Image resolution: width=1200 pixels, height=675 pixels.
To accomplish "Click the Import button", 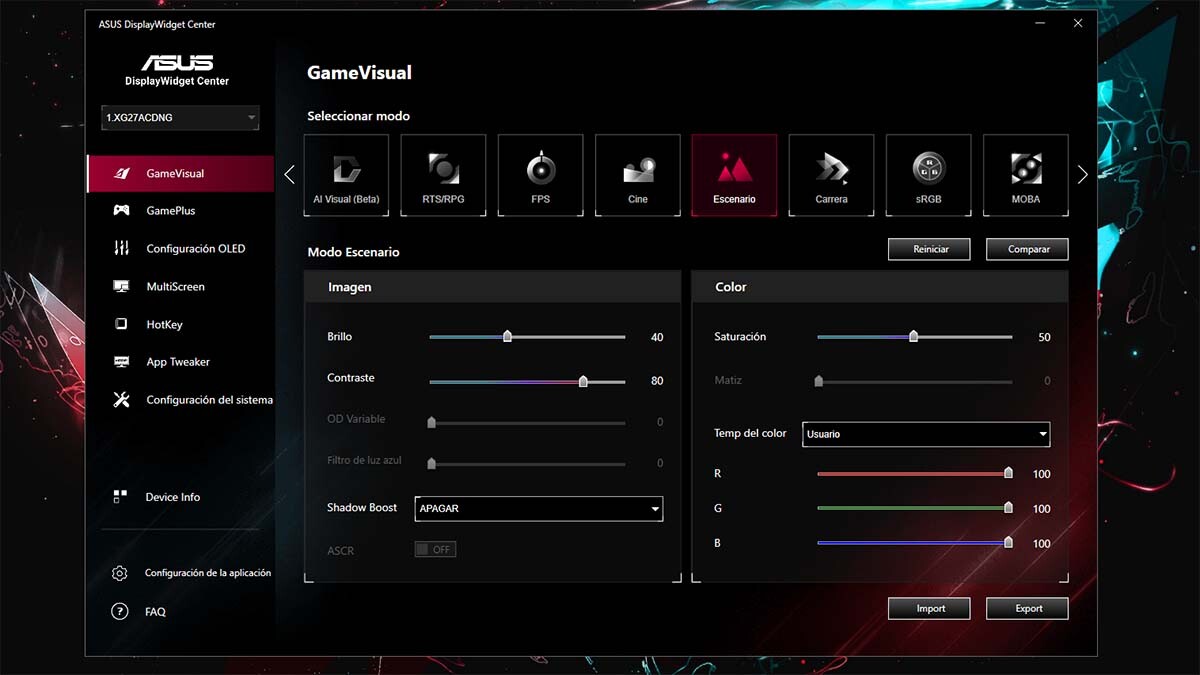I will 929,608.
